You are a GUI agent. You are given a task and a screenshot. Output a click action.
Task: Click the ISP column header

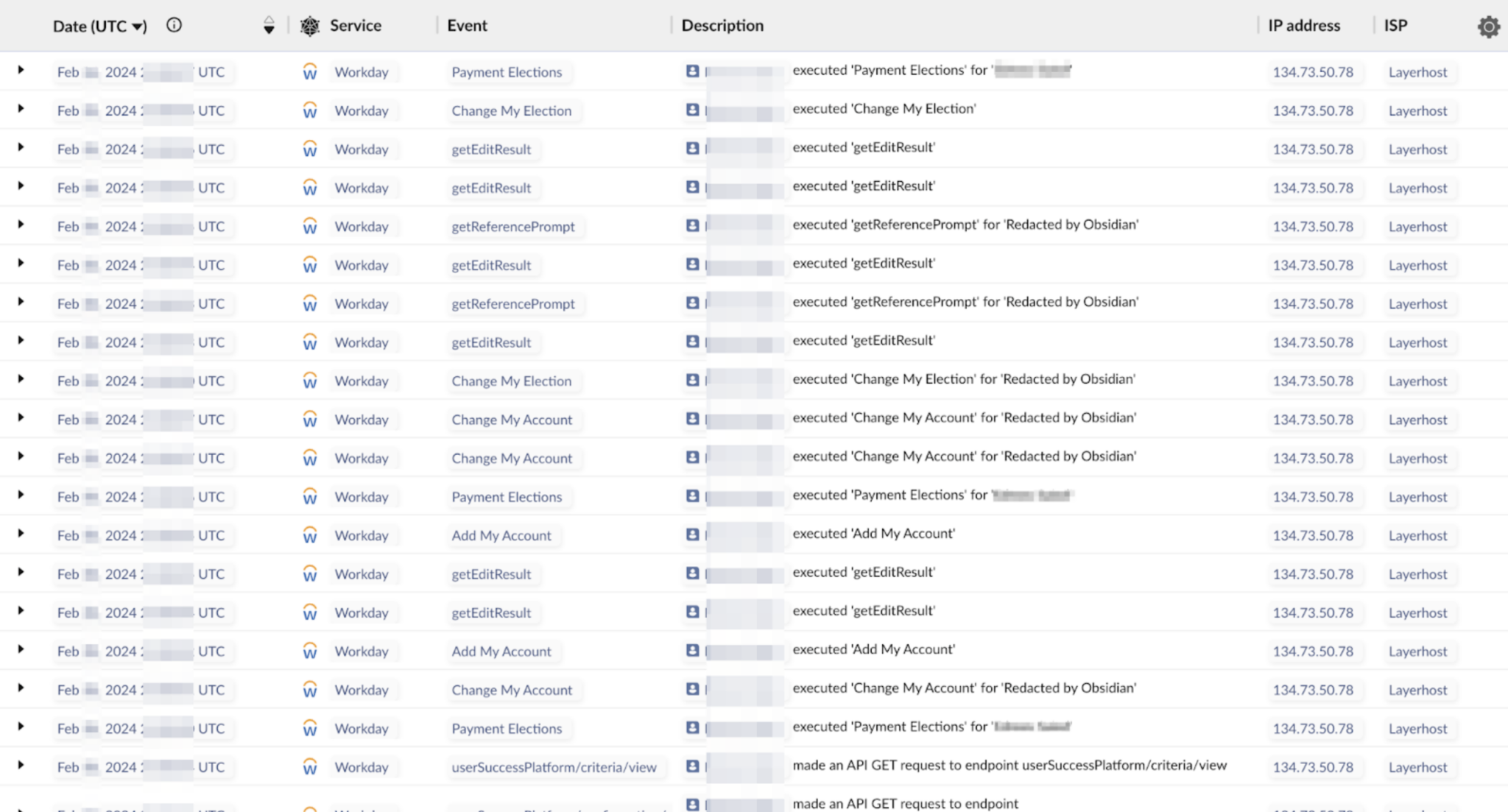[1395, 26]
